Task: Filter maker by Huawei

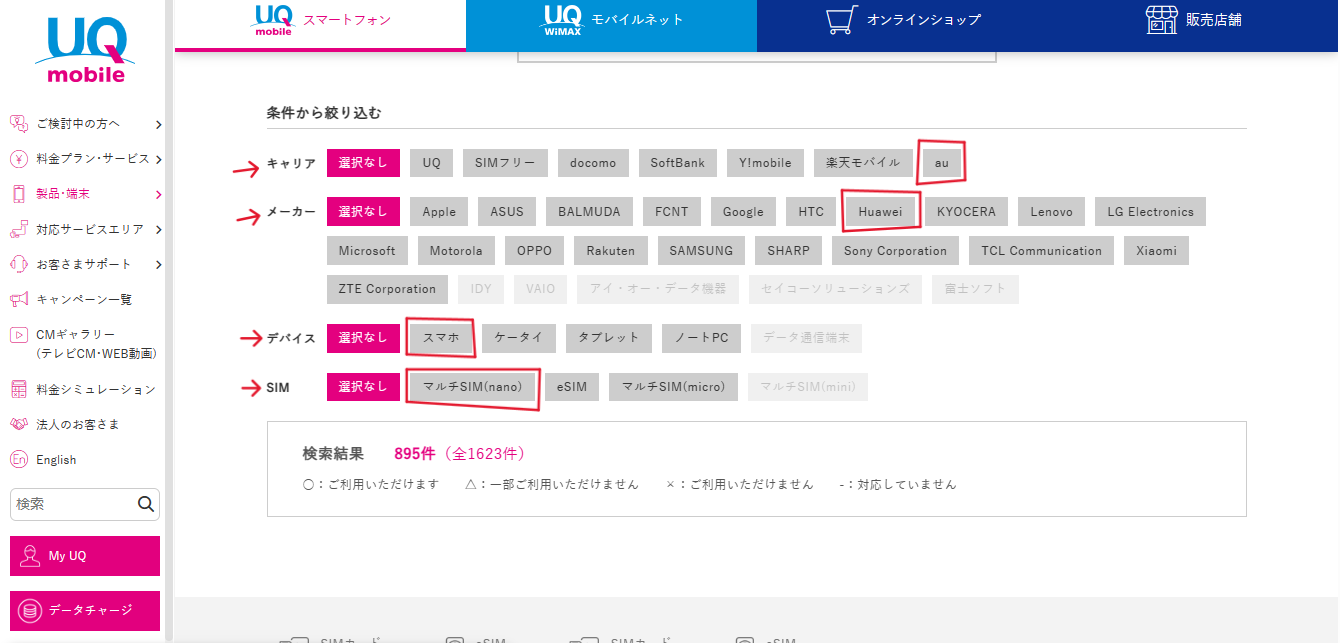Action: [x=880, y=212]
